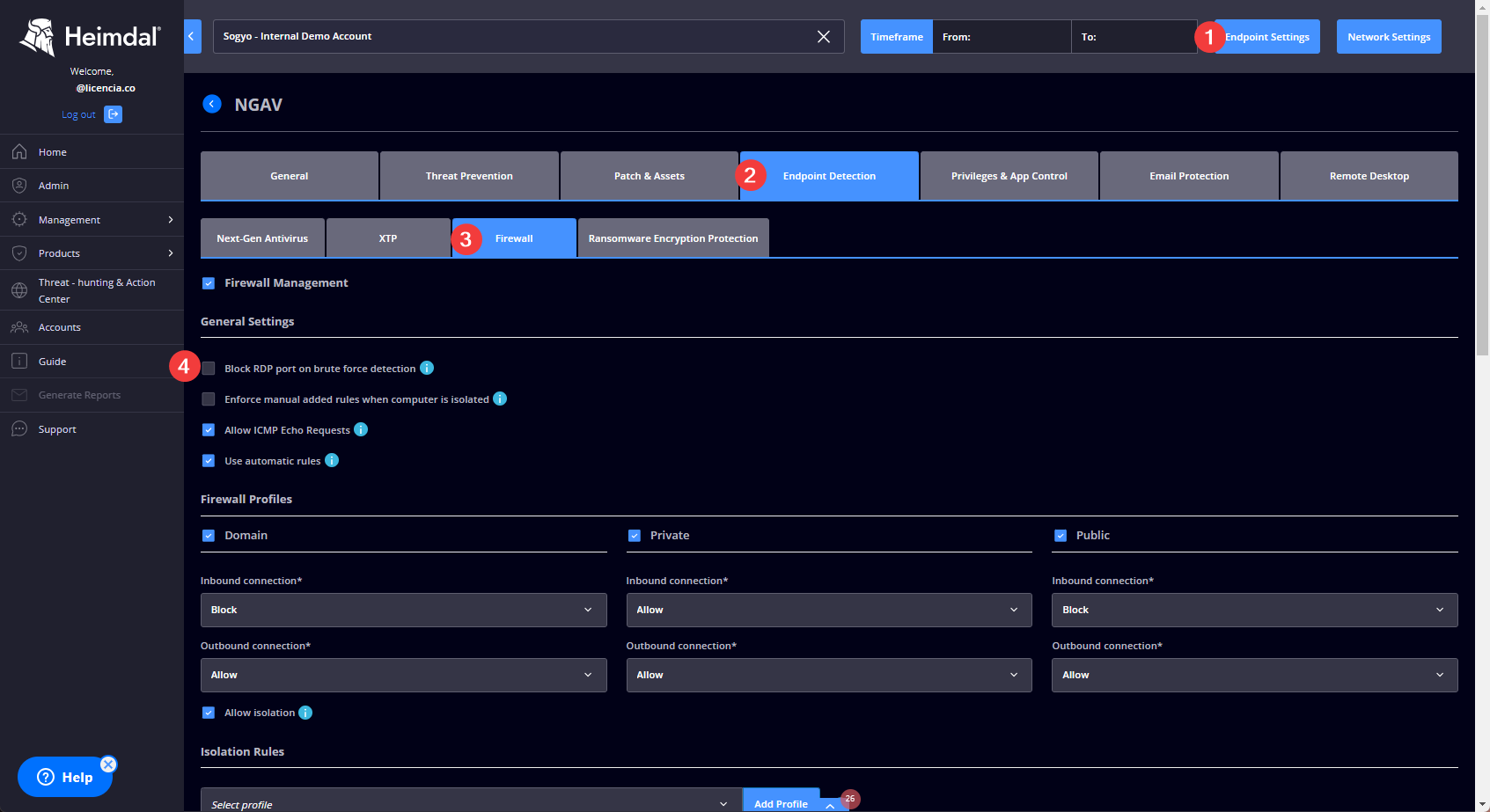This screenshot has width=1490, height=812.
Task: Open Domain Outbound connection dropdown
Action: (x=403, y=675)
